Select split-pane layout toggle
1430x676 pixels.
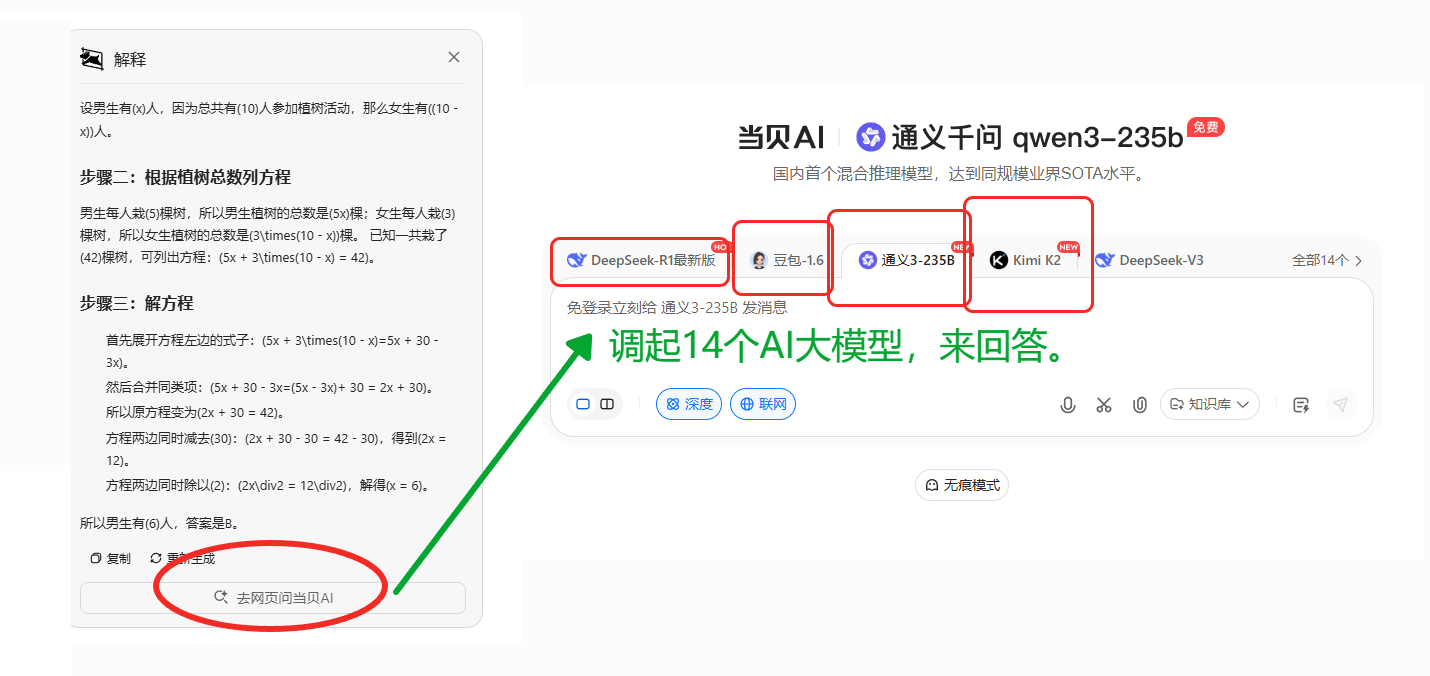point(607,404)
